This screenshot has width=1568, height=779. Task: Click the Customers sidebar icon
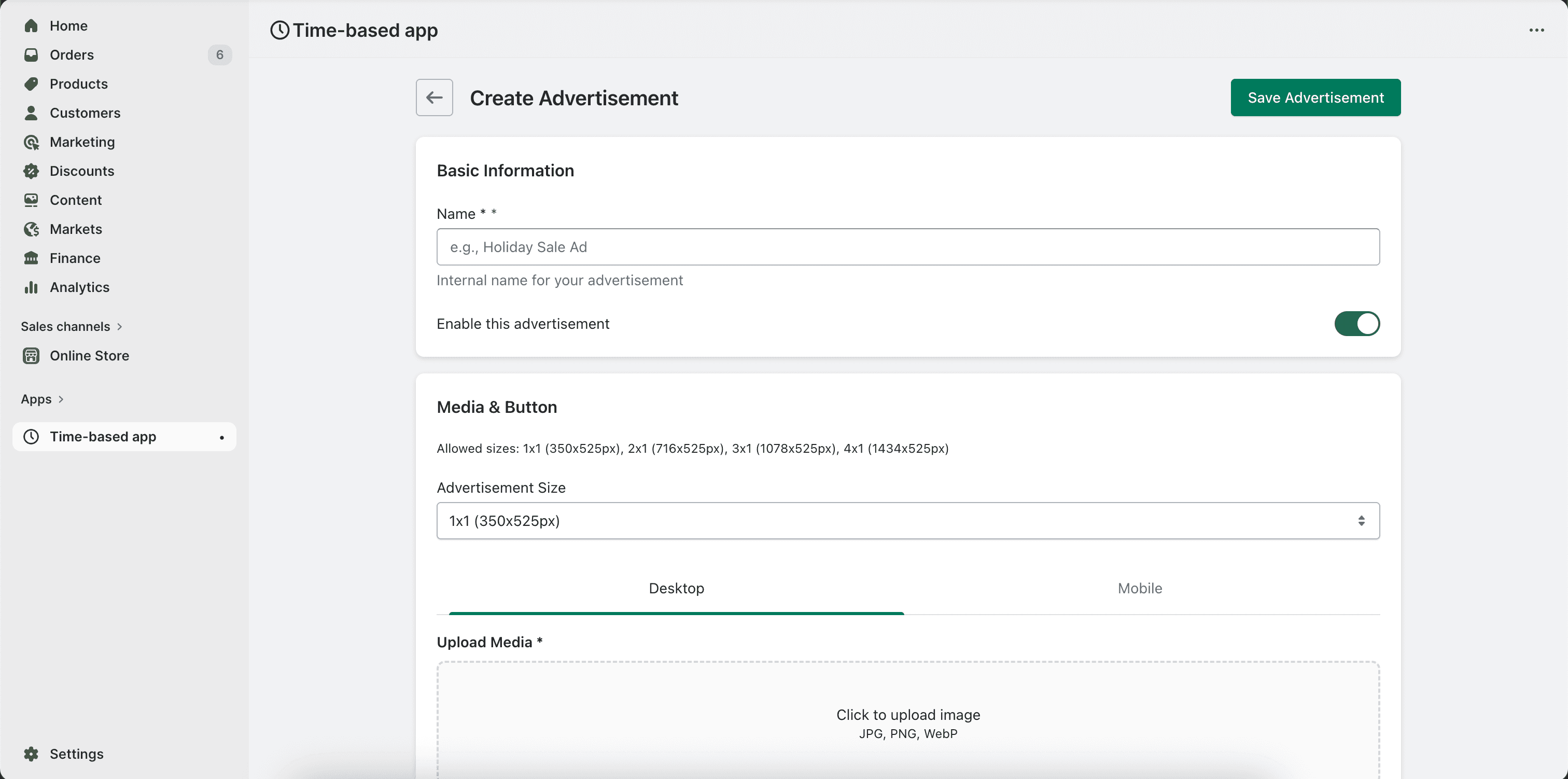(31, 113)
